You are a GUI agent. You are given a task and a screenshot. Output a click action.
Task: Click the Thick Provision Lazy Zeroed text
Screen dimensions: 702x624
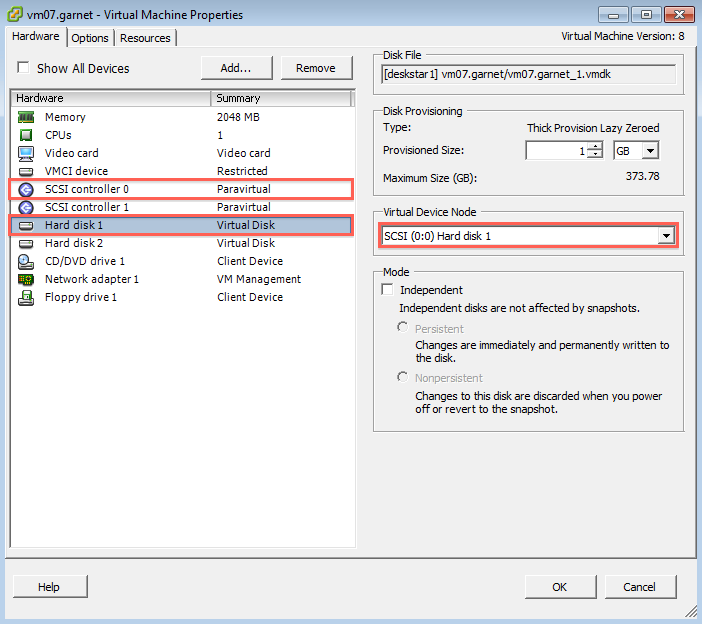click(593, 128)
